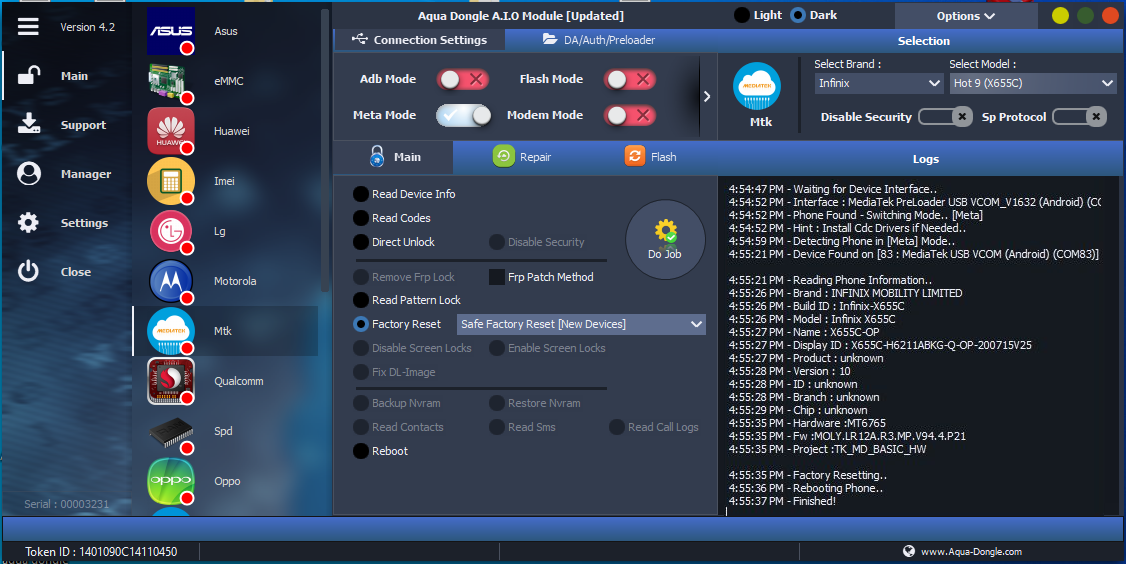Turn off the Meta Mode switch
This screenshot has height=564, width=1126.
point(464,115)
